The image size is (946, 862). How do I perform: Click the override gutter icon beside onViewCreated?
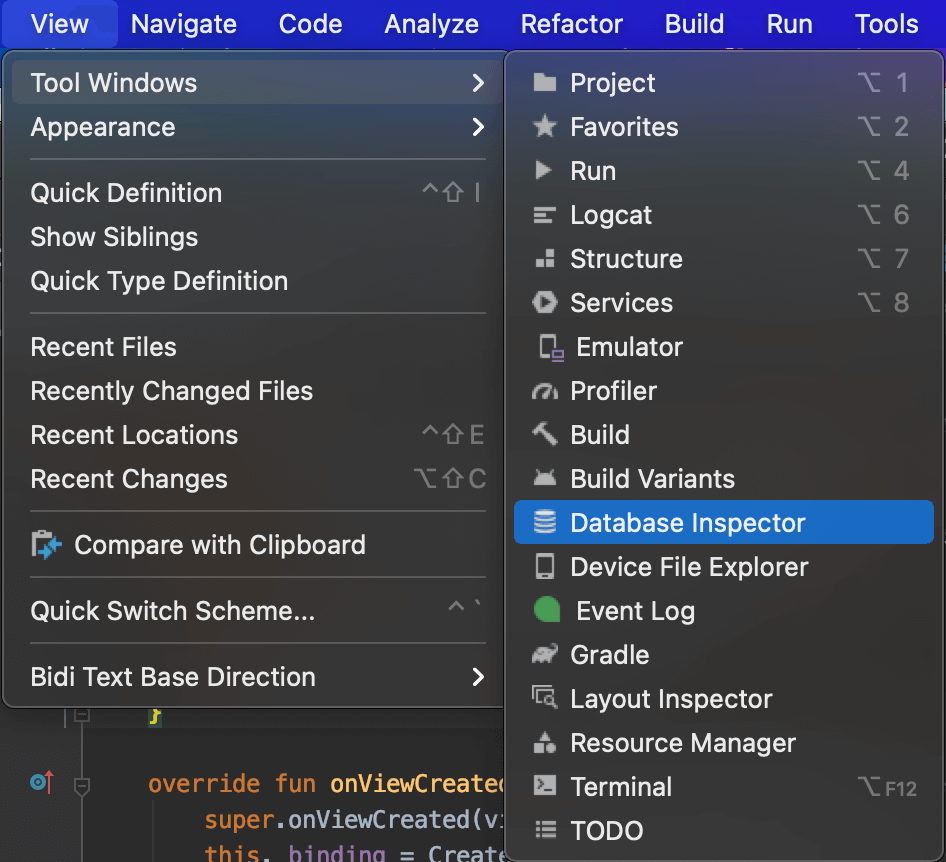(x=42, y=782)
